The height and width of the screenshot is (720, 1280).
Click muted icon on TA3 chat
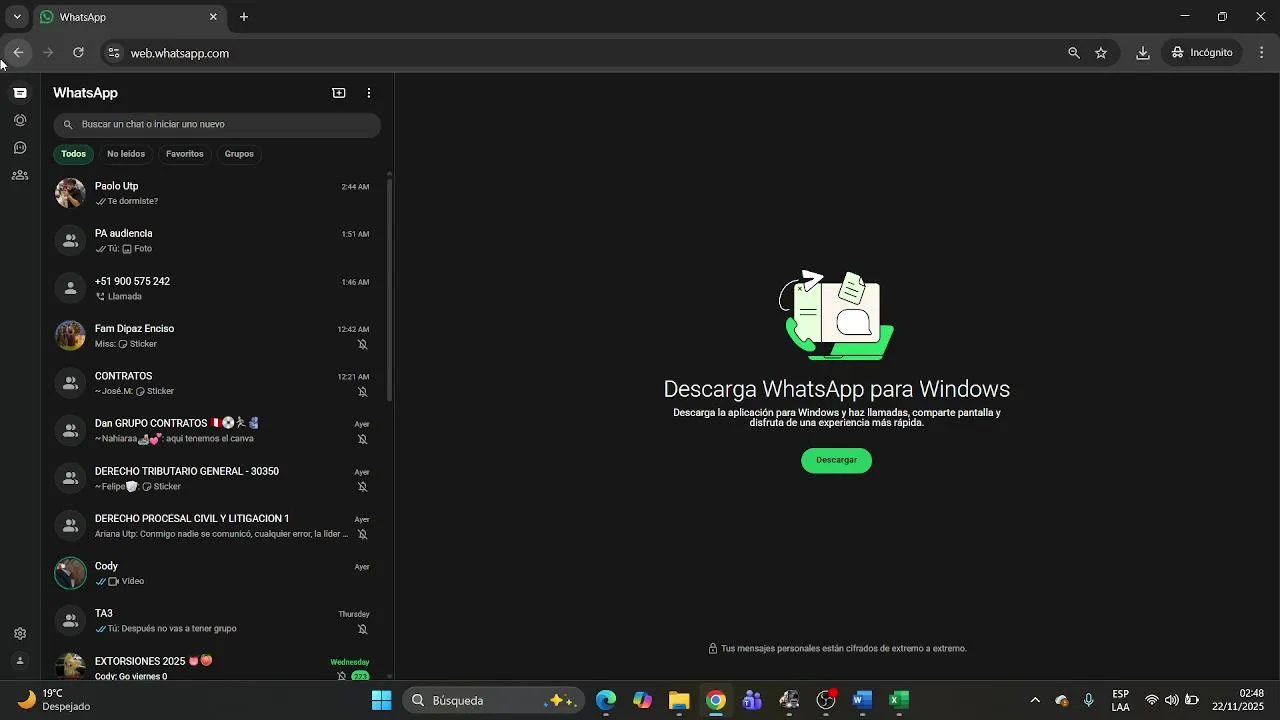coord(363,629)
